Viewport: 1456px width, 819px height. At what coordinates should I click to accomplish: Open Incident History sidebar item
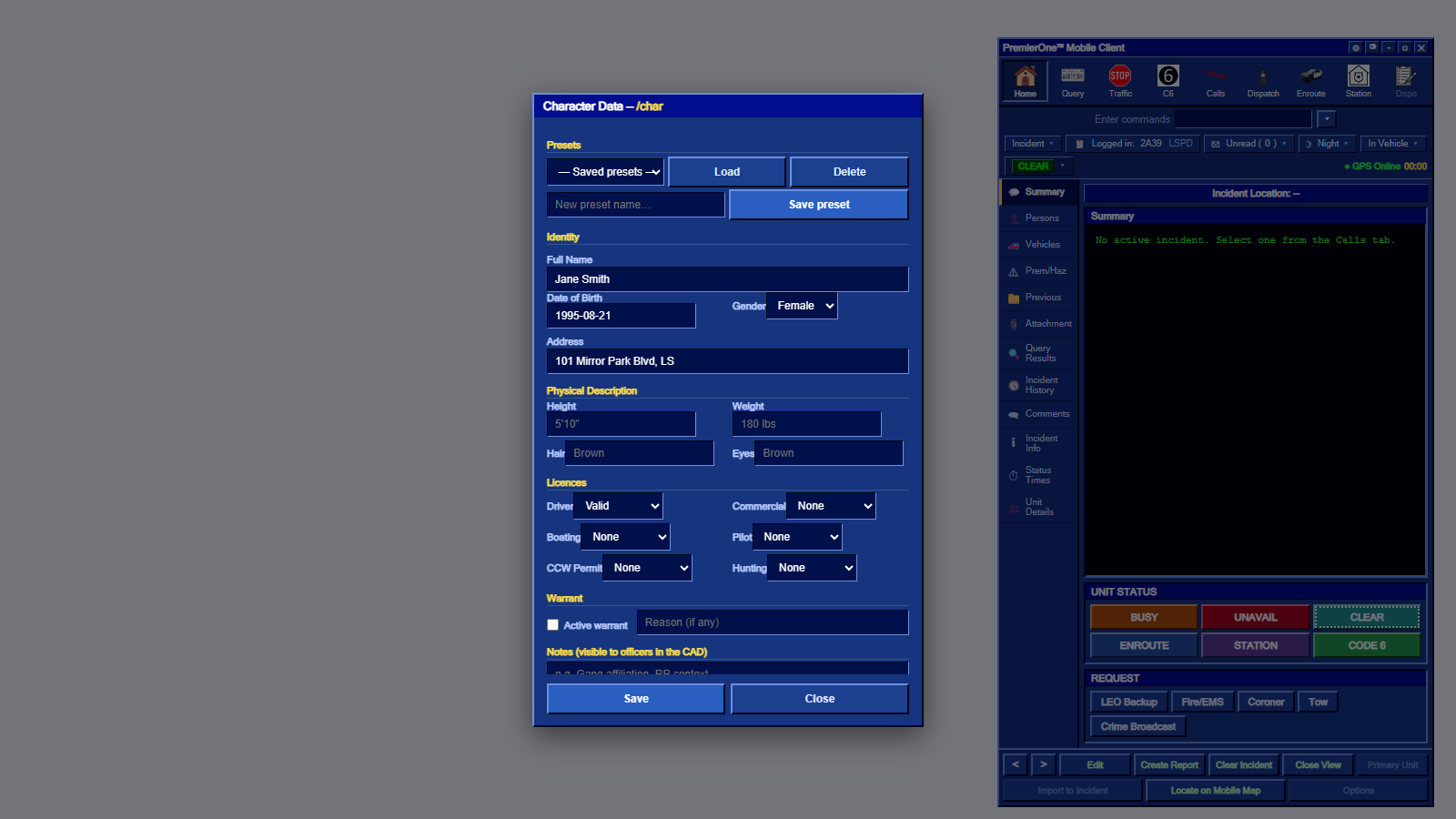pos(1039,385)
